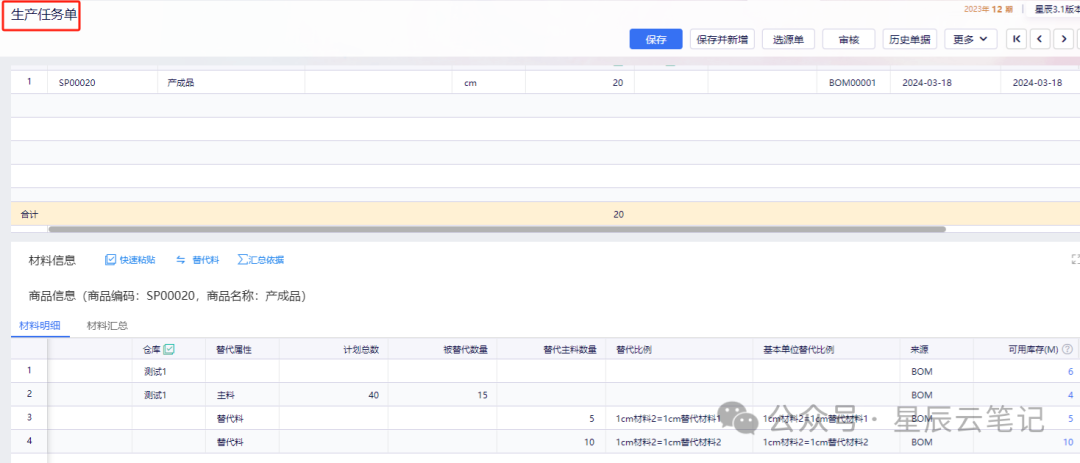Open 历史单据 history documents
This screenshot has height=463, width=1080.
tap(910, 39)
